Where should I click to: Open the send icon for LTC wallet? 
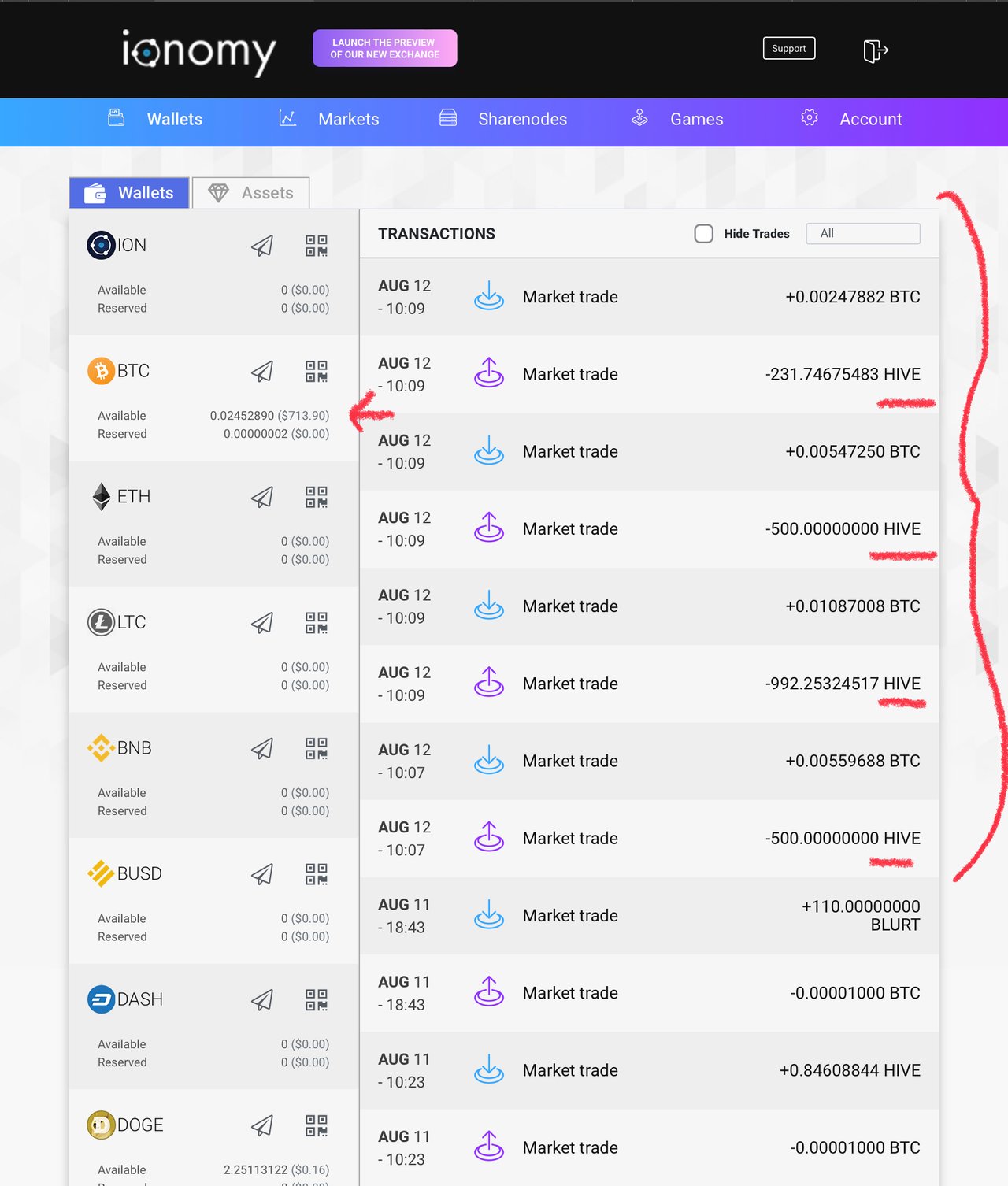coord(262,623)
